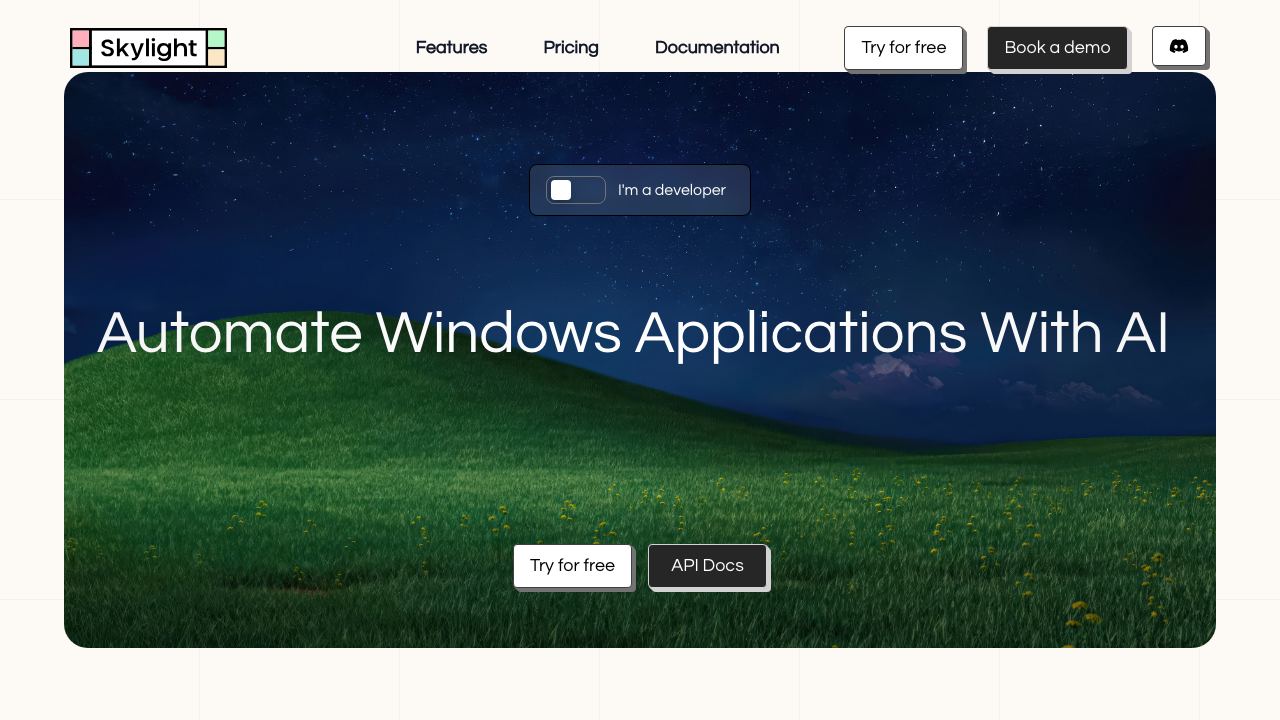Select the 'Book a demo' button
The image size is (1280, 720).
pyautogui.click(x=1057, y=48)
